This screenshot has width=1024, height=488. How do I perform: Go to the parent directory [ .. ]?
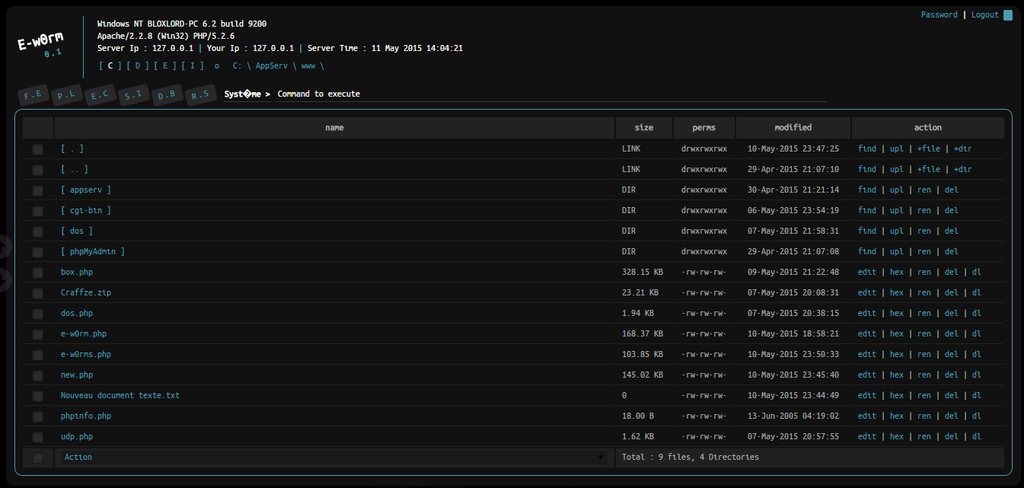(x=74, y=169)
